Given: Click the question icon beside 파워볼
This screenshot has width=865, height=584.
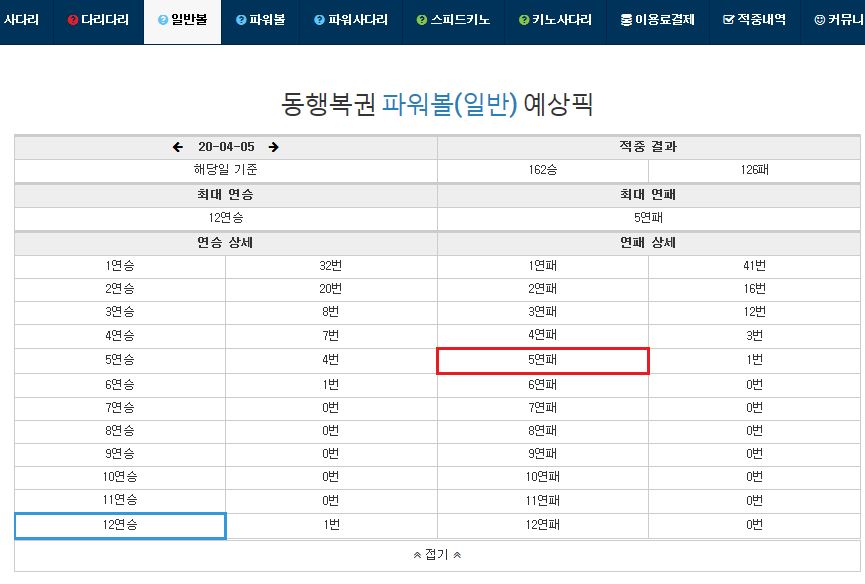Looking at the screenshot, I should 241,20.
